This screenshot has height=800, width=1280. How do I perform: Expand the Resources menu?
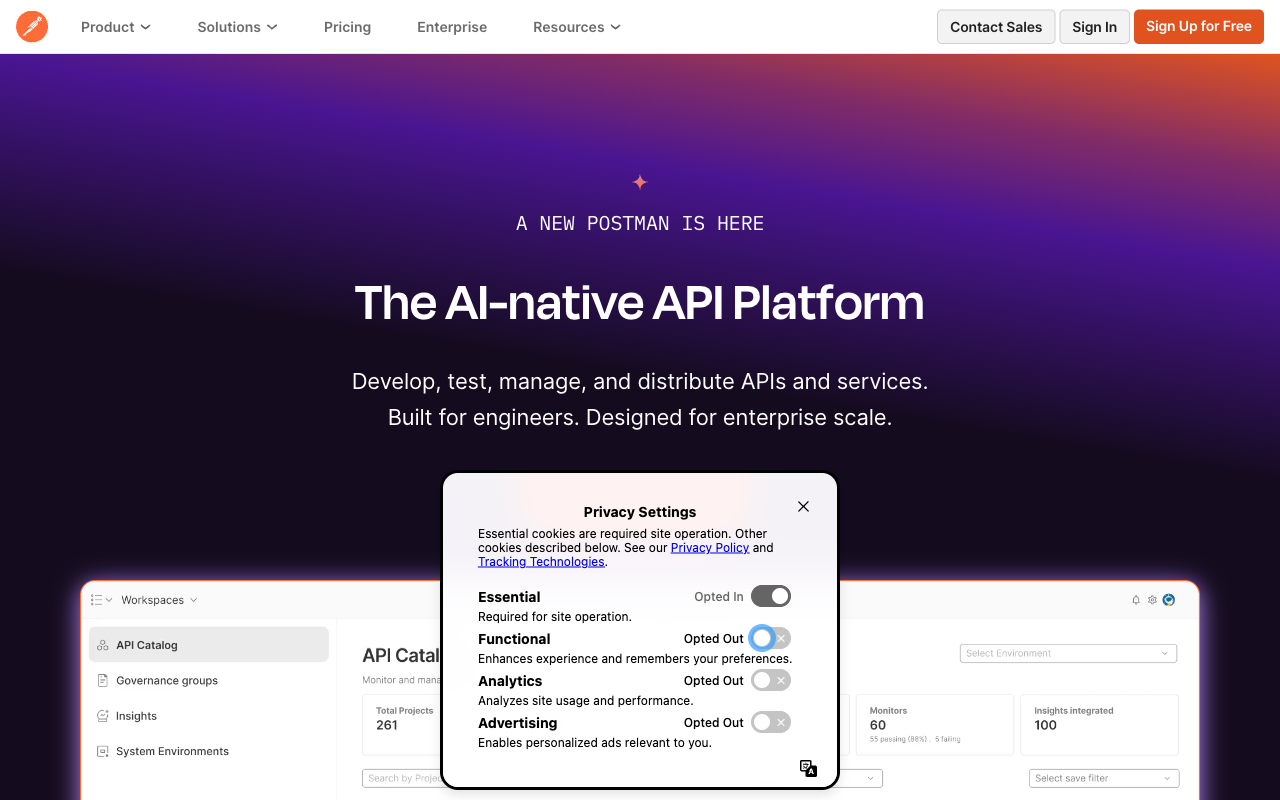coord(577,27)
